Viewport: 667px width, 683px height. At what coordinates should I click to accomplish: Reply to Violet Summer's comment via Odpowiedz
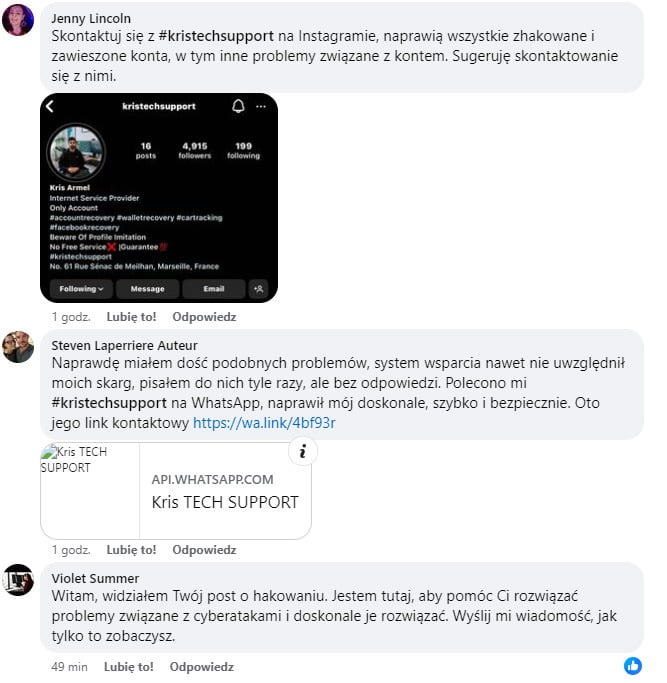[201, 666]
